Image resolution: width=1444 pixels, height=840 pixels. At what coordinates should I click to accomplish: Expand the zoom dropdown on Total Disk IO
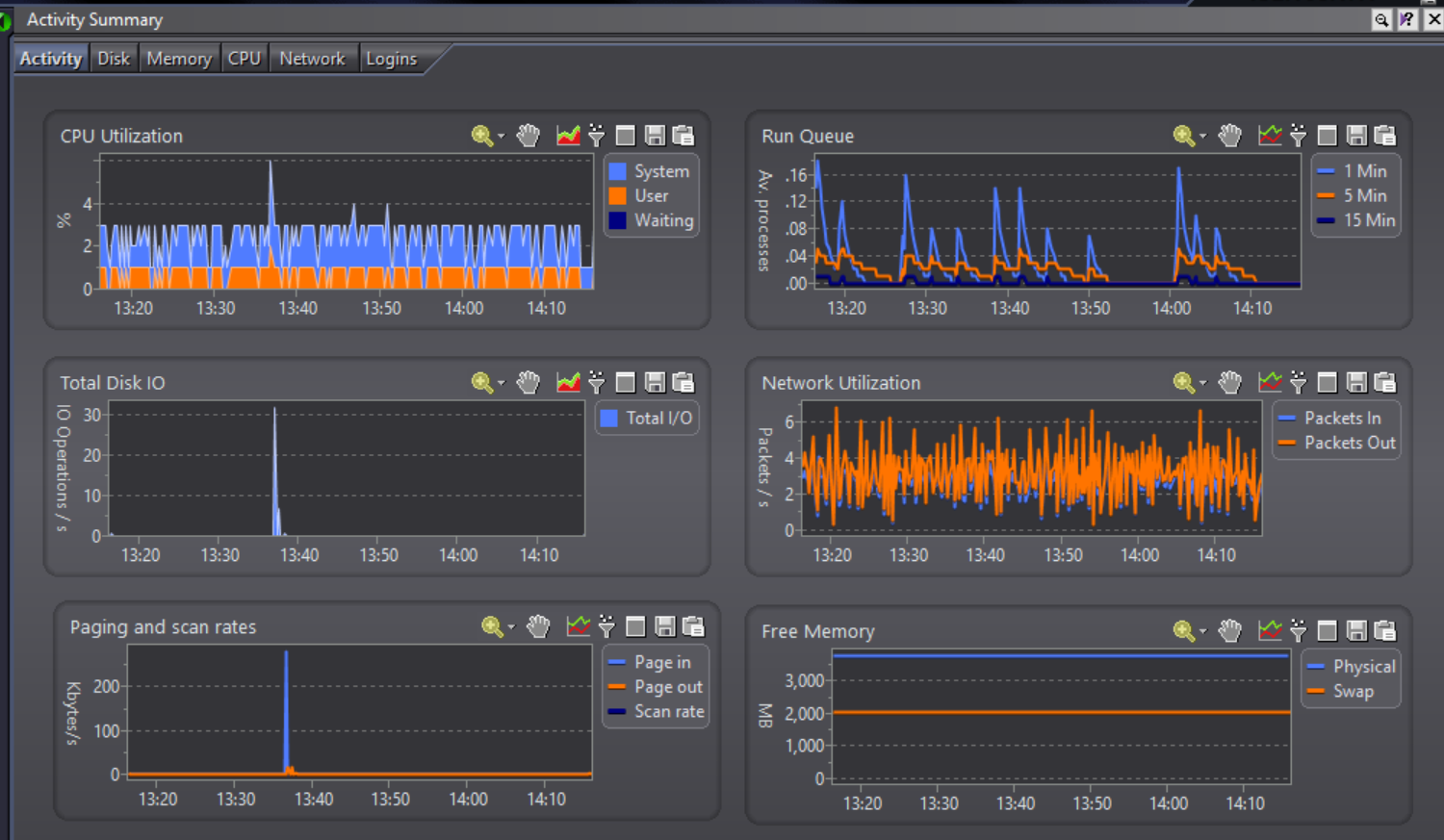(x=501, y=384)
